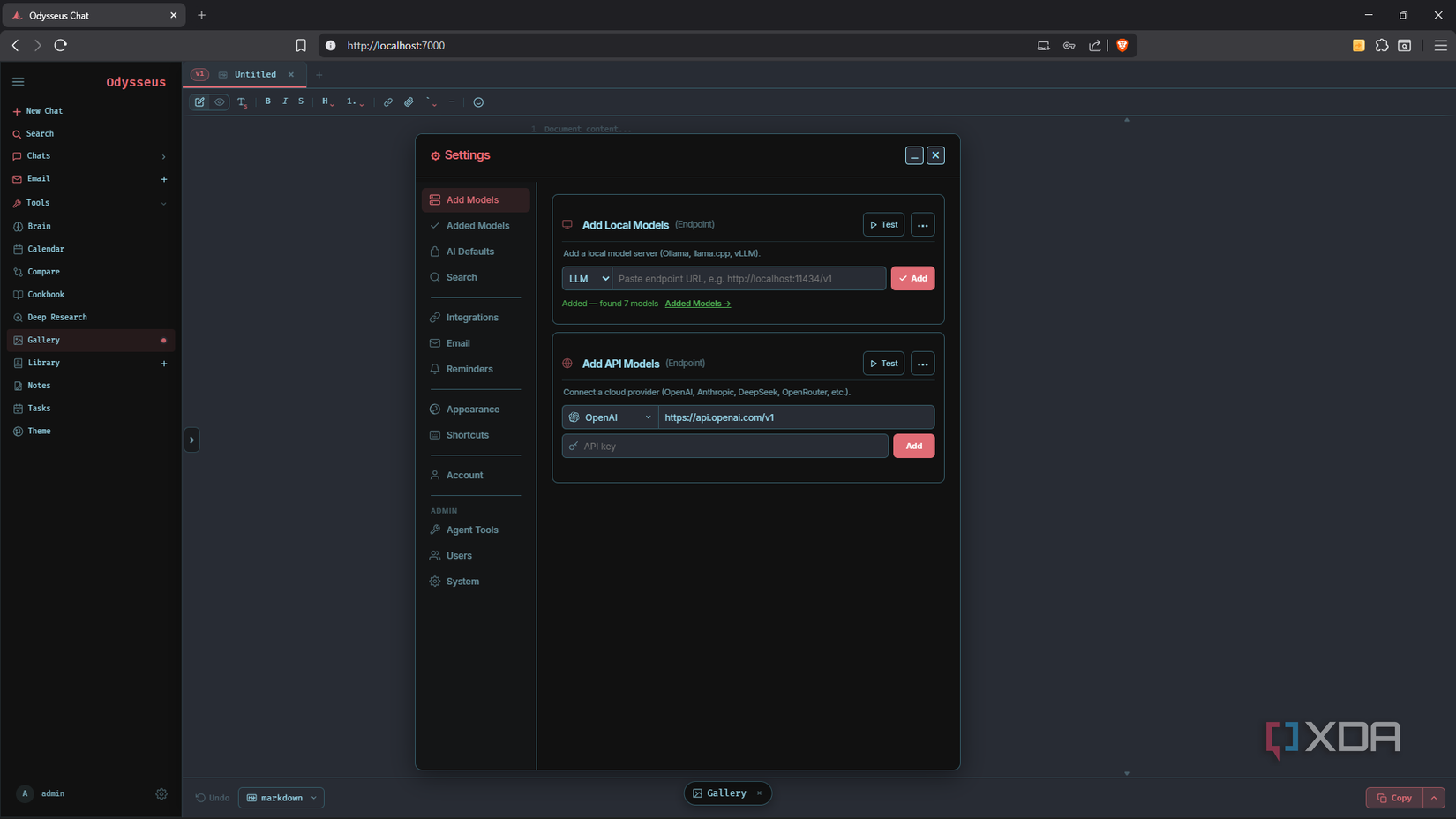This screenshot has height=819, width=1456.
Task: Open the emoji picker
Action: coord(478,102)
